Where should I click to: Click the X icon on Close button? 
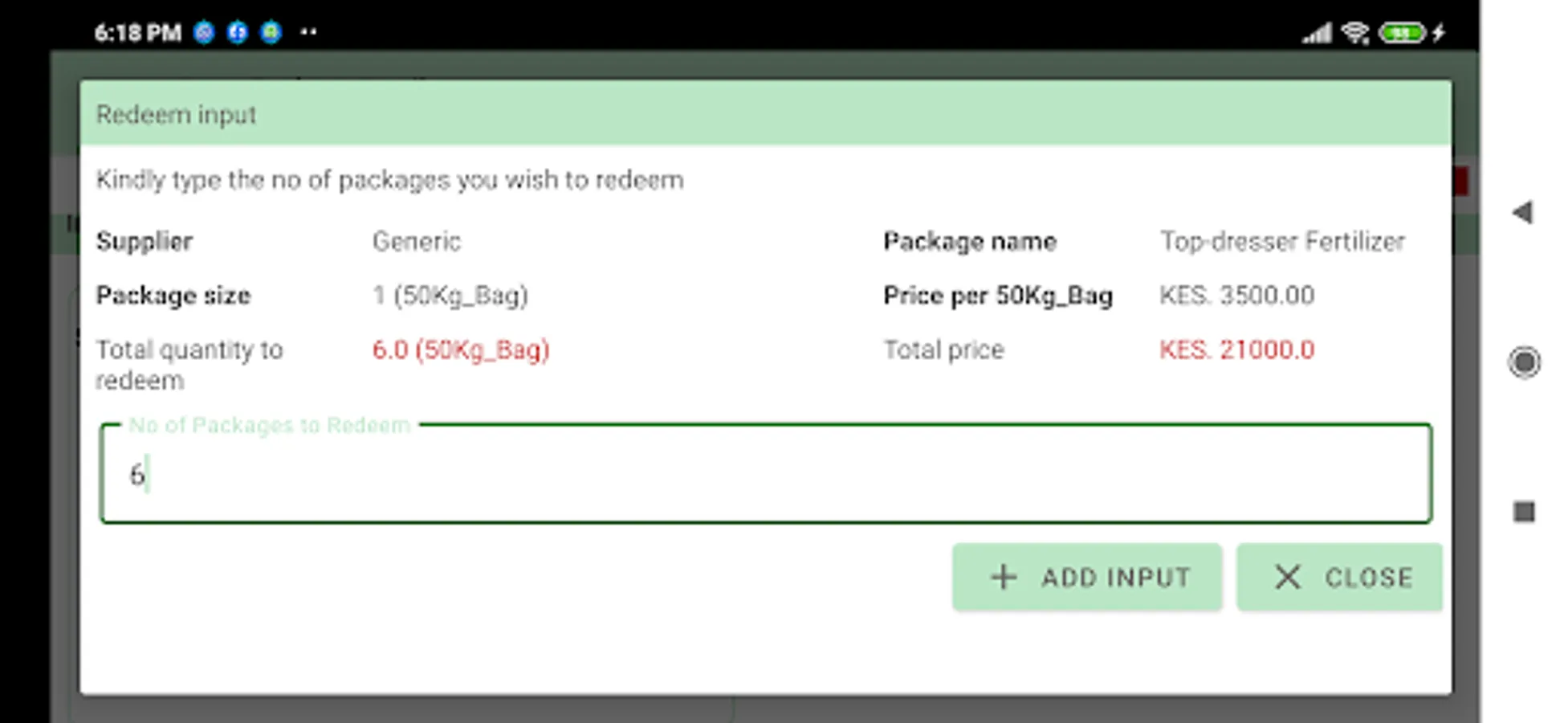click(1288, 577)
